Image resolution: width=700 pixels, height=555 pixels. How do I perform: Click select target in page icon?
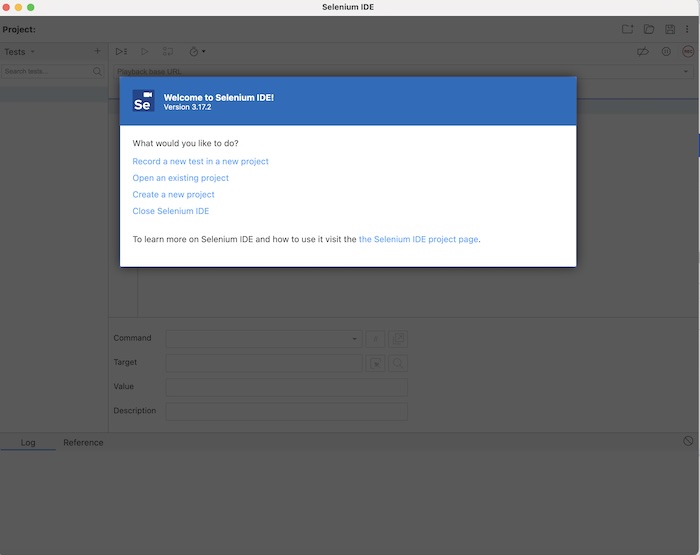375,363
